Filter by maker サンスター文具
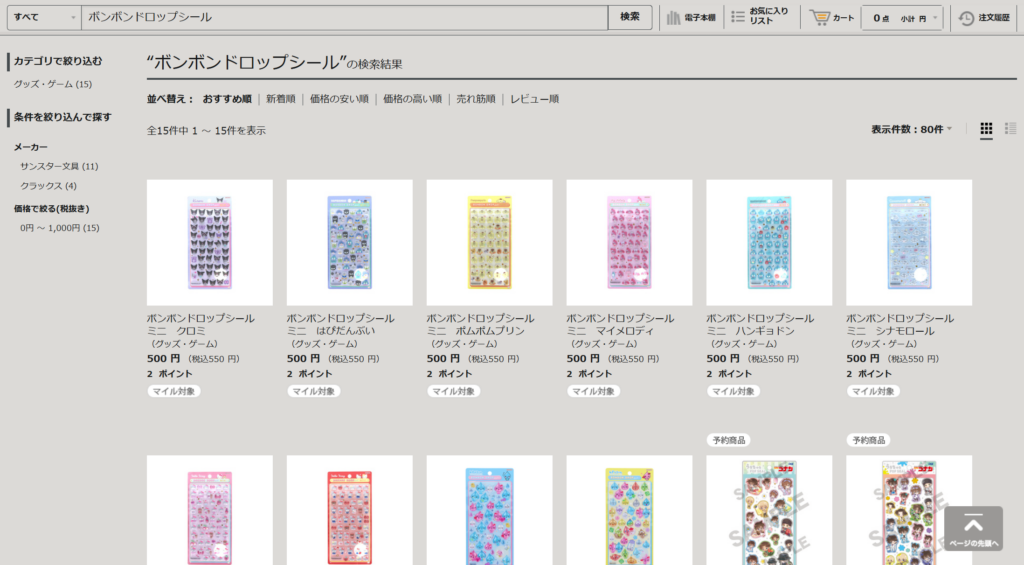Screen dimensions: 1024x565 tap(59, 166)
